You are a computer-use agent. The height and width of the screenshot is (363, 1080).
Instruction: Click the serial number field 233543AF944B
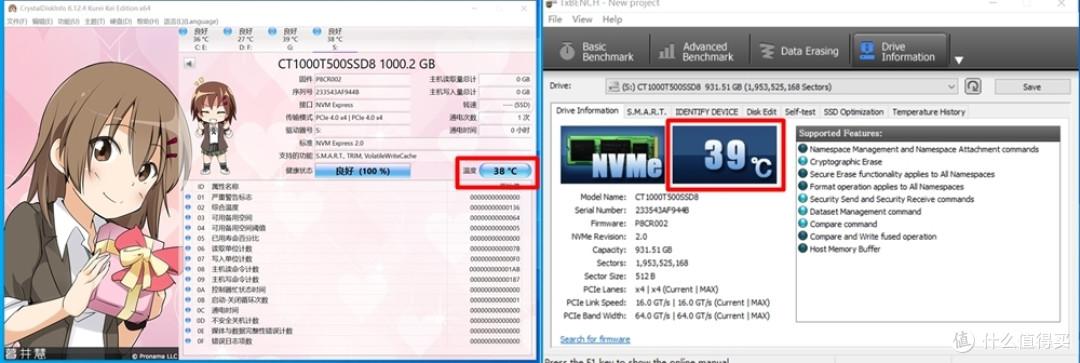[x=362, y=92]
